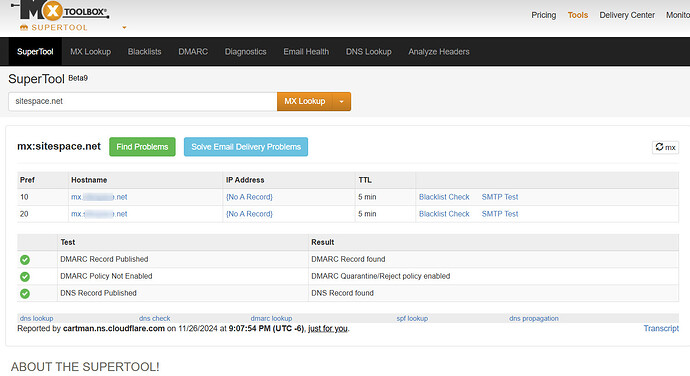Run SMTP Test for Pref 20 row
The width and height of the screenshot is (690, 376).
pos(500,214)
